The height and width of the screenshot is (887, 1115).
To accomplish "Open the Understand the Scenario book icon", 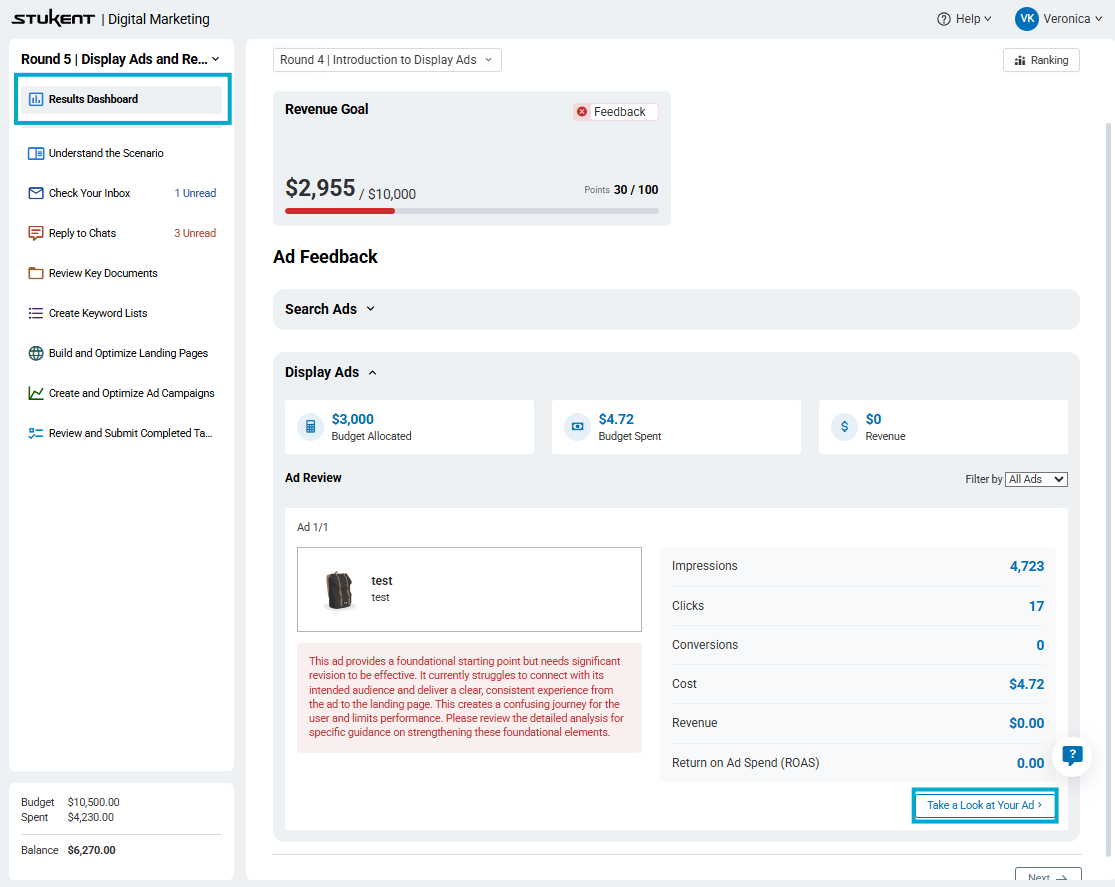I will (x=36, y=154).
